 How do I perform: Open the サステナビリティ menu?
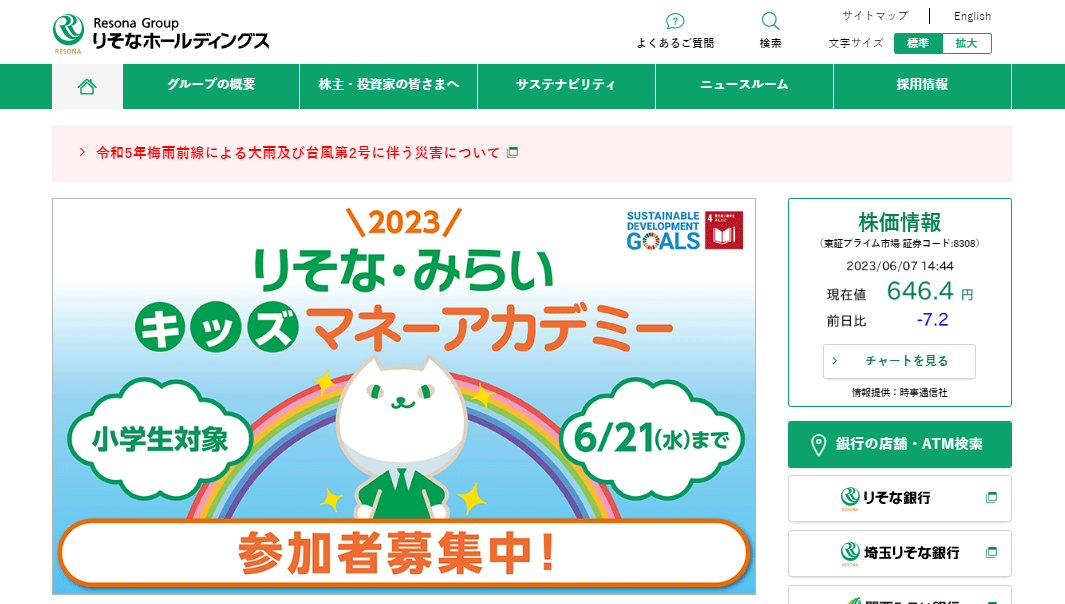566,86
